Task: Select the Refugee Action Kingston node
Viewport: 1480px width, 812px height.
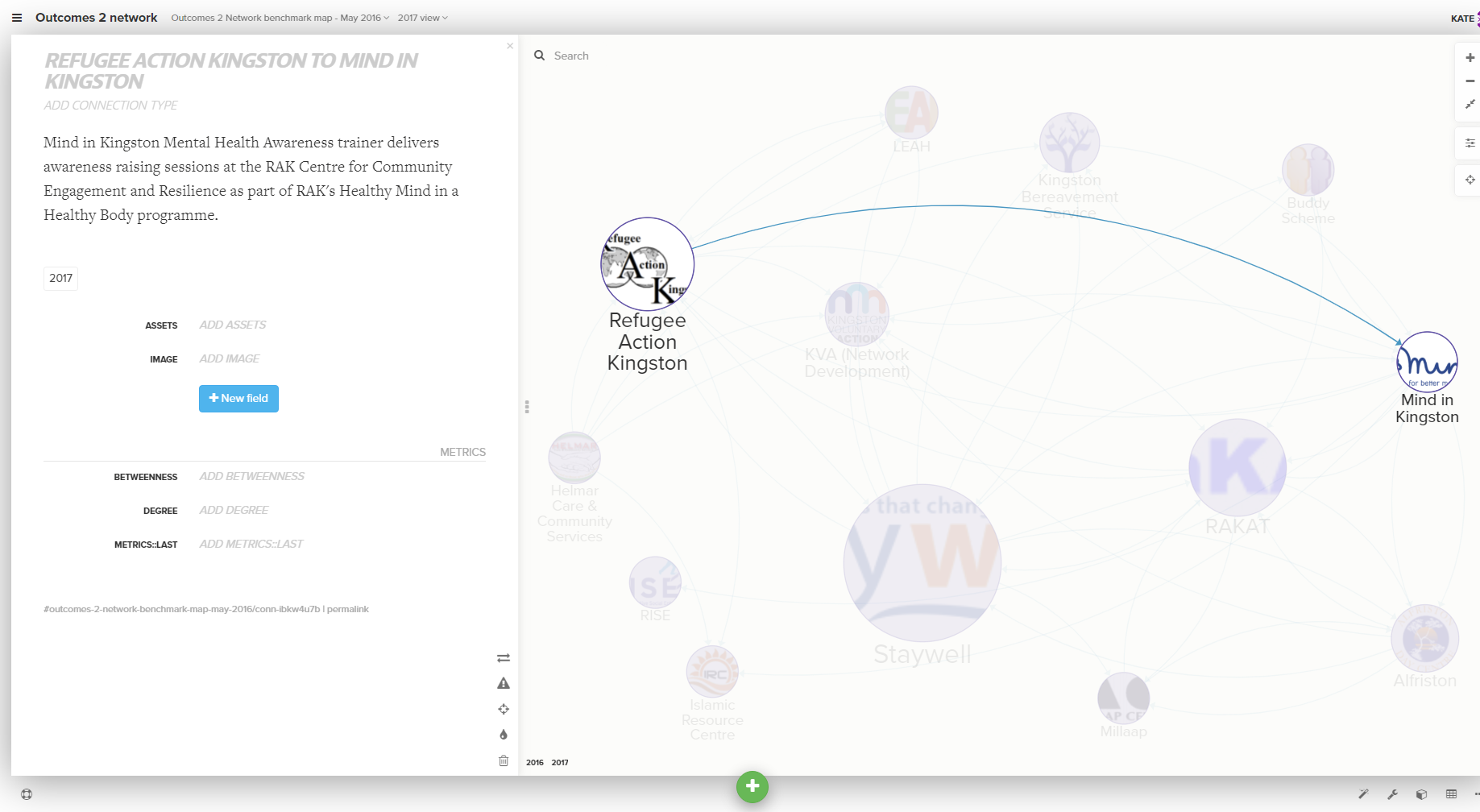Action: (648, 264)
